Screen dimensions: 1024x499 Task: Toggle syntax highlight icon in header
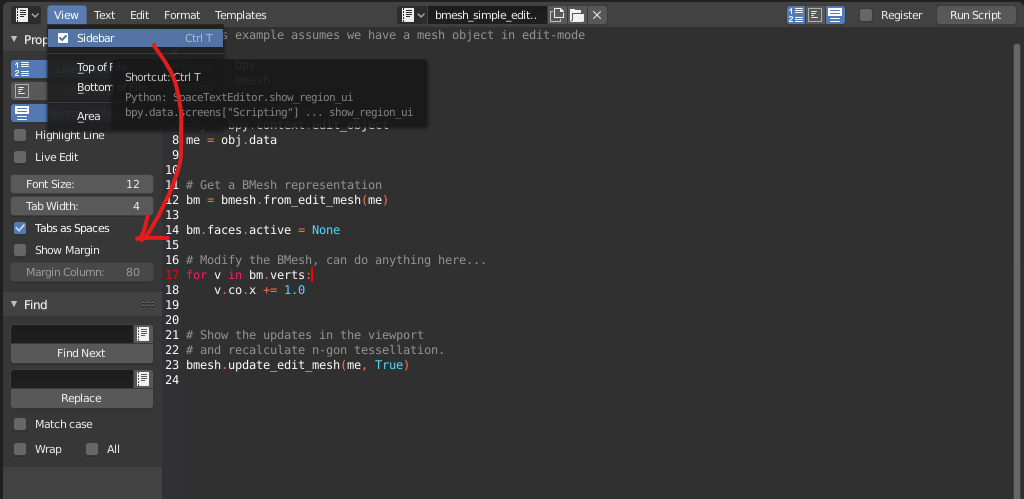[x=835, y=15]
